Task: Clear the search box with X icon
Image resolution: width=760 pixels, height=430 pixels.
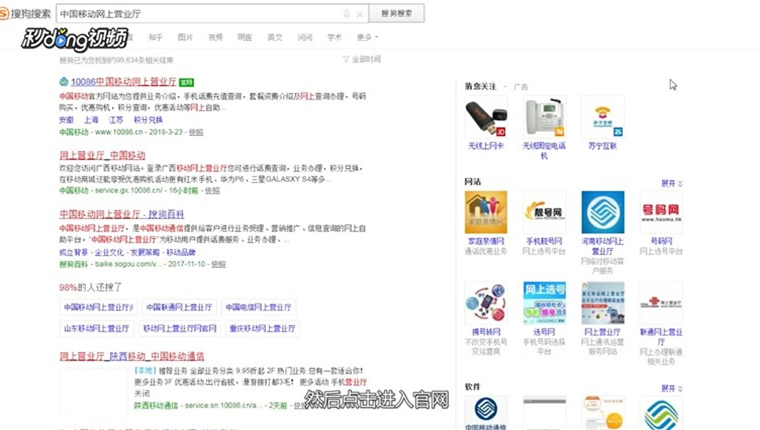Action: 360,14
